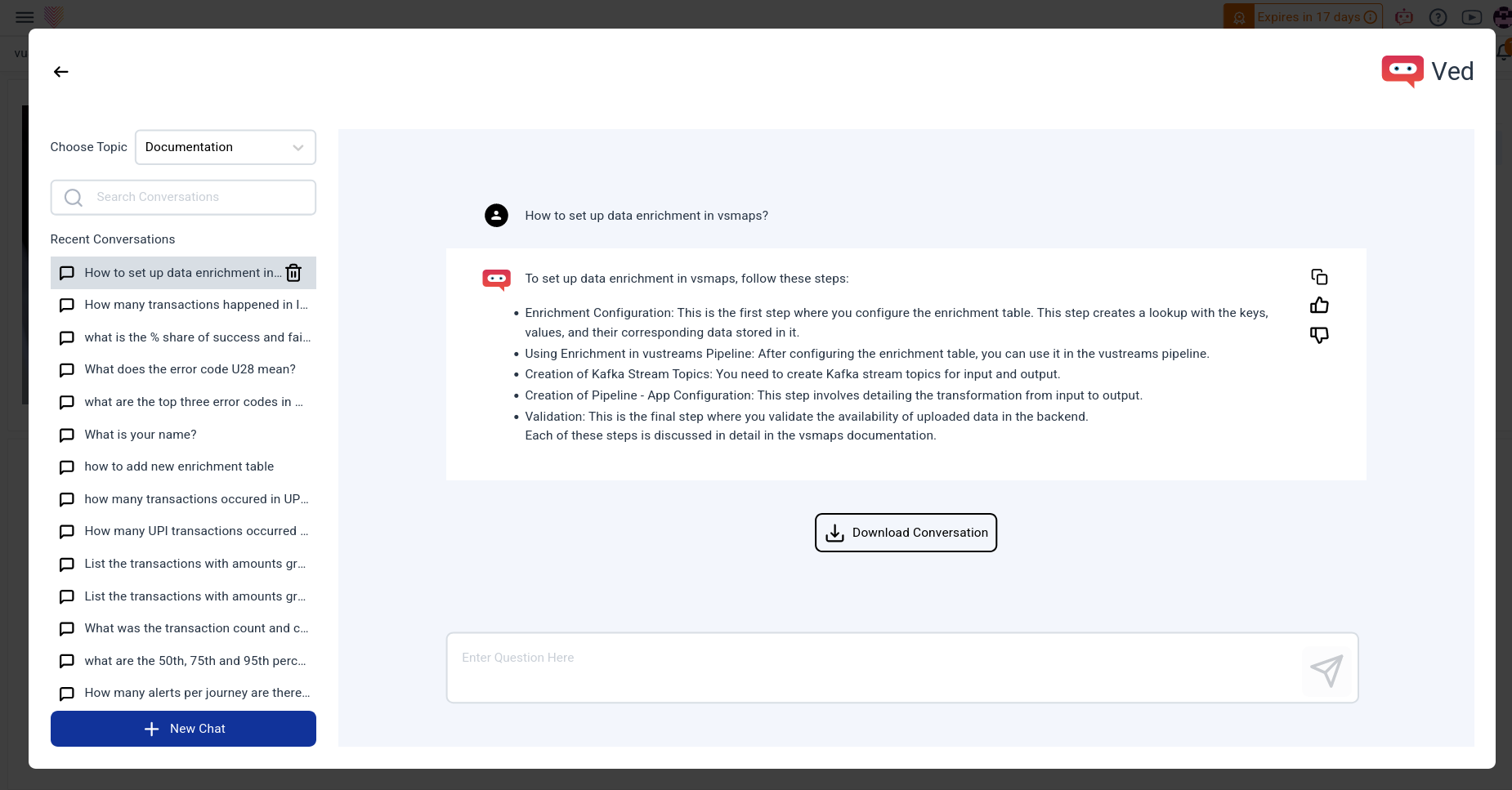1512x790 pixels.
Task: Open 'how to add new enrichment table' chat
Action: coord(179,466)
